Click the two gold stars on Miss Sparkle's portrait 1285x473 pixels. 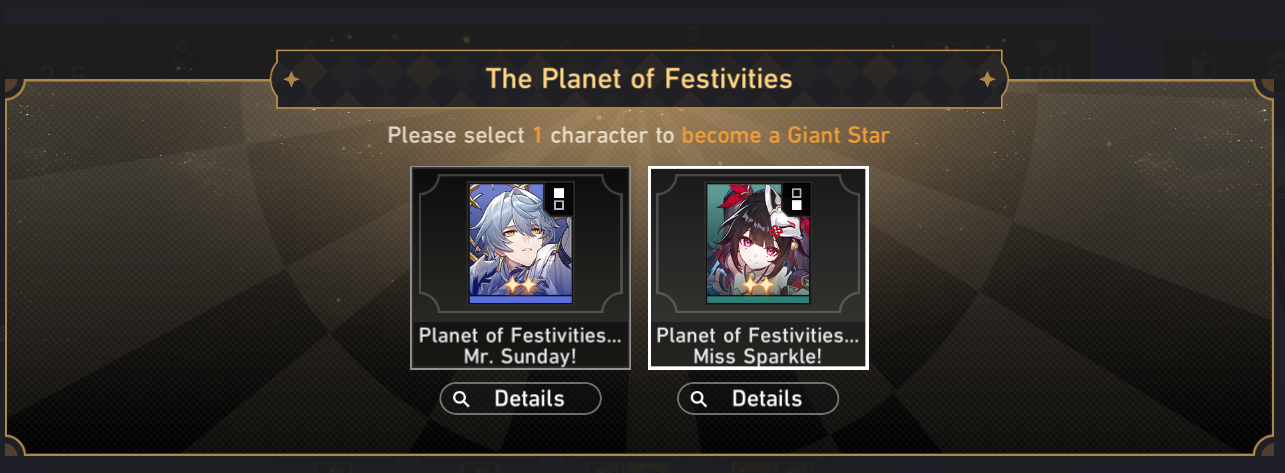[x=758, y=285]
